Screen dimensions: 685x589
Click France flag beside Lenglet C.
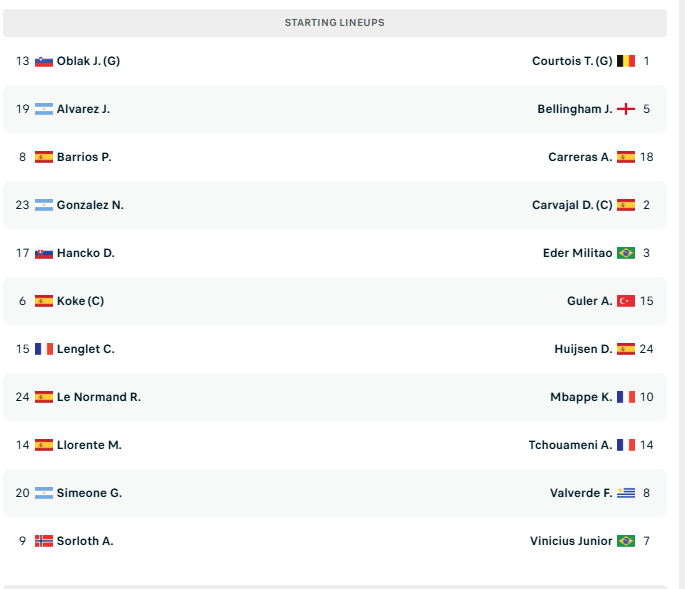tap(44, 349)
